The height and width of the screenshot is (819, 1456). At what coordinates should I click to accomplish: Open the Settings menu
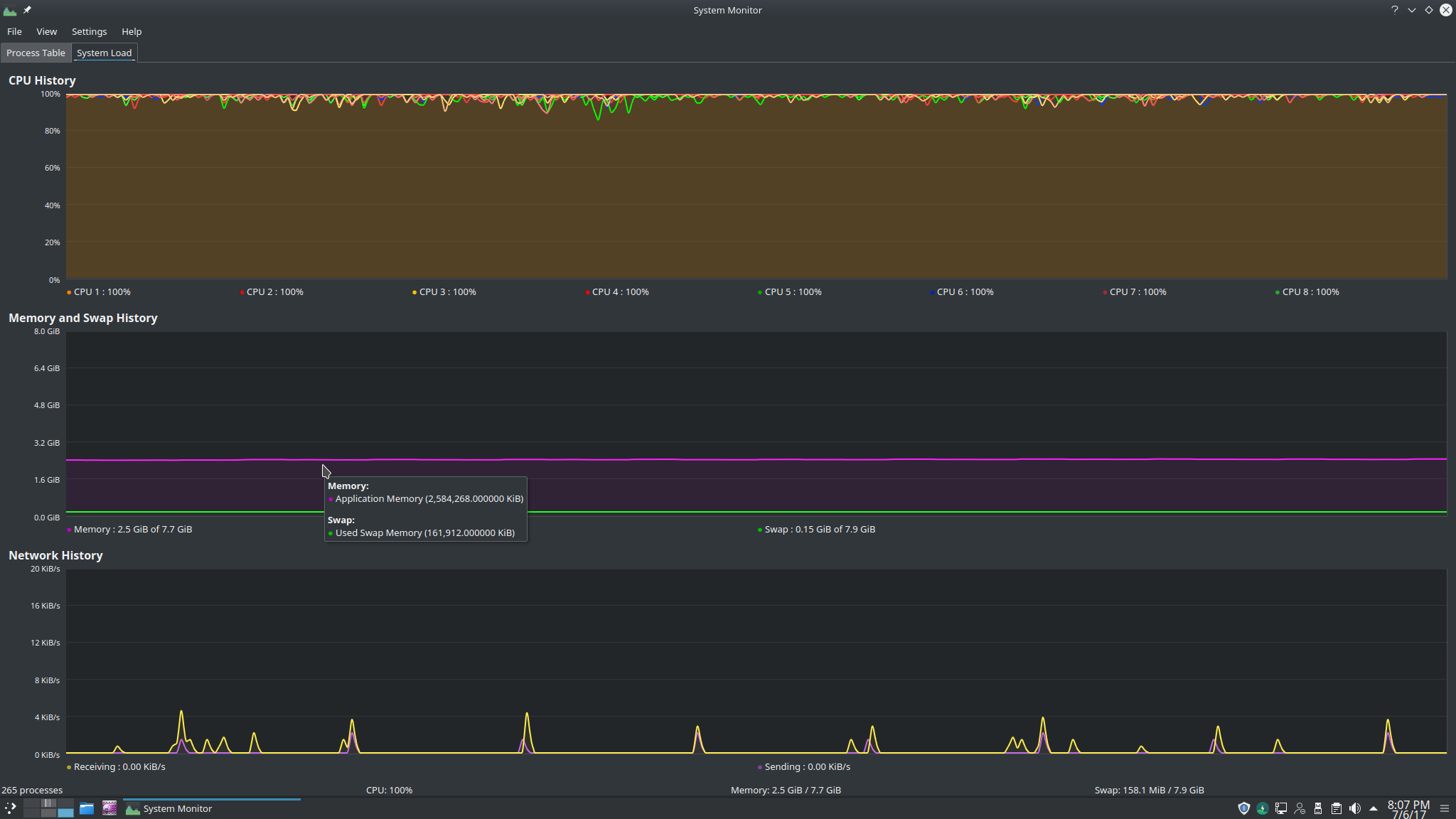pos(89,31)
